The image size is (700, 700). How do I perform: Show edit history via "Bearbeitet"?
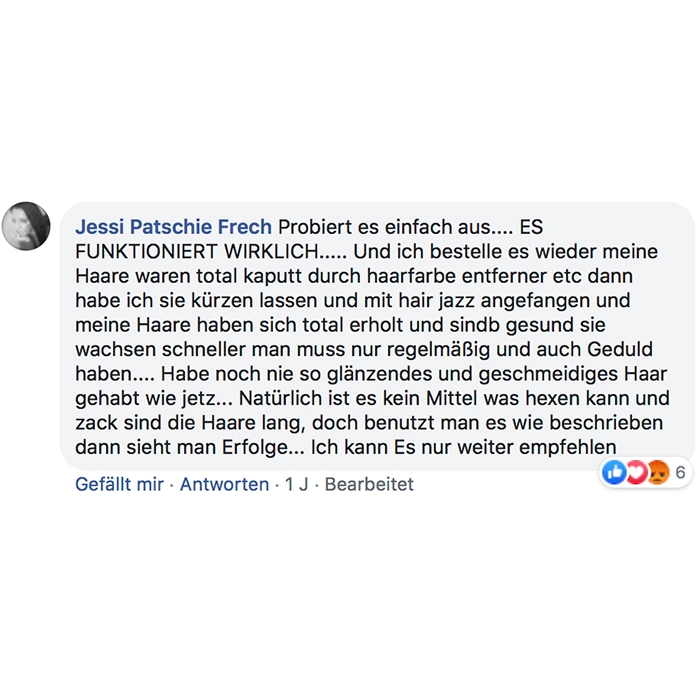point(369,484)
